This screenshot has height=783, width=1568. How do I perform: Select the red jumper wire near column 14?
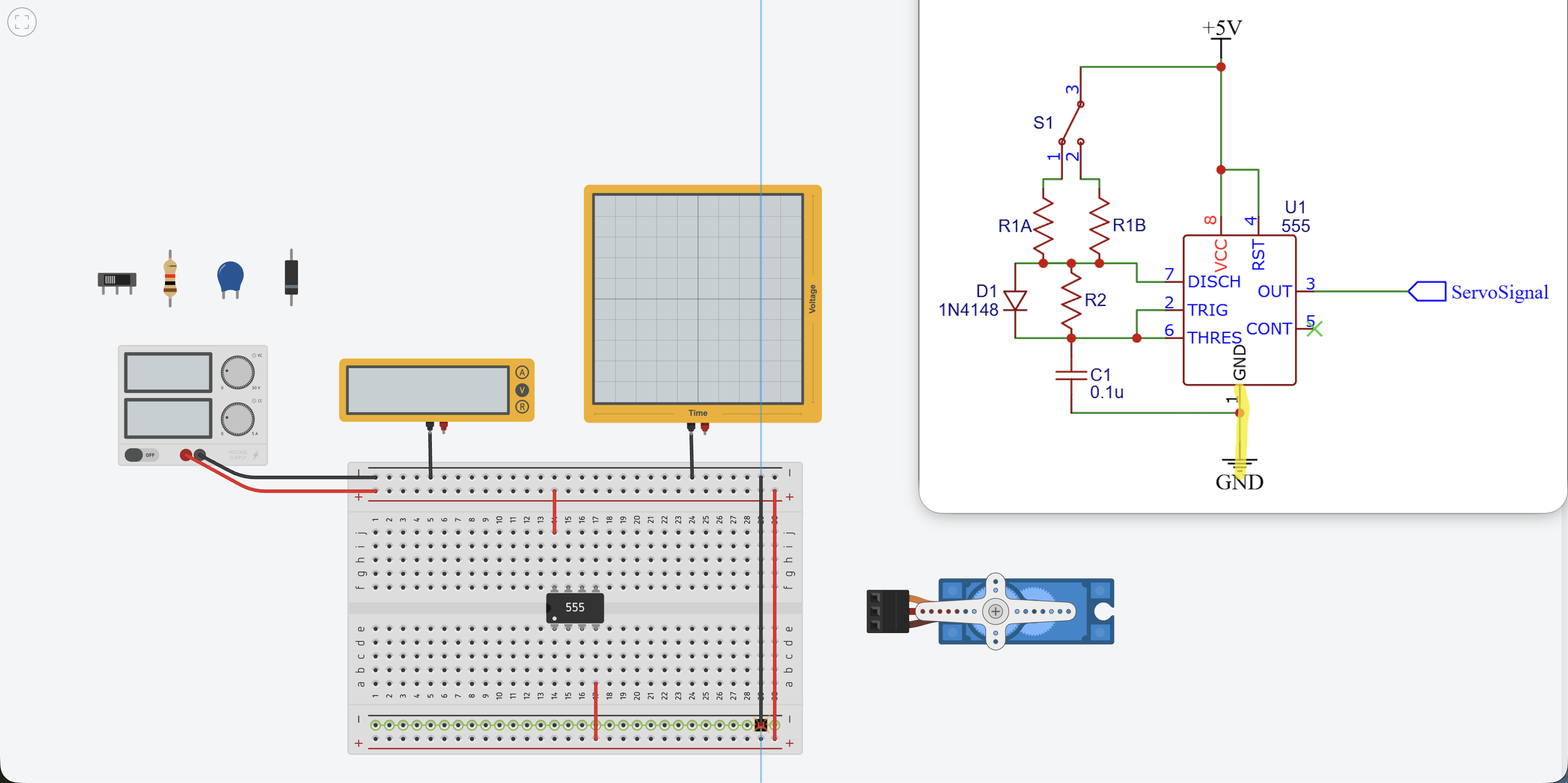pyautogui.click(x=554, y=512)
